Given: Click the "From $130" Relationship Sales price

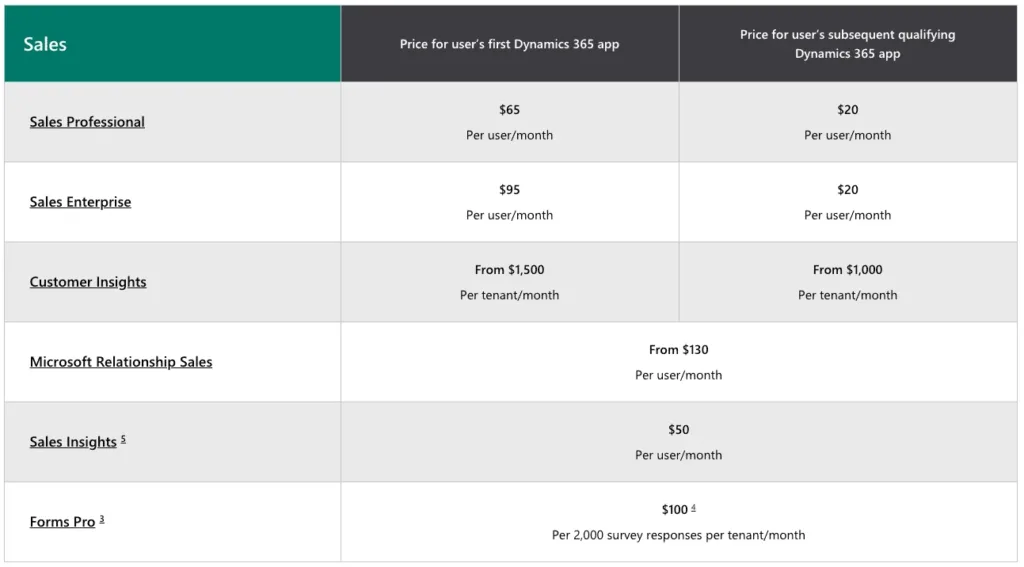Looking at the screenshot, I should [678, 350].
